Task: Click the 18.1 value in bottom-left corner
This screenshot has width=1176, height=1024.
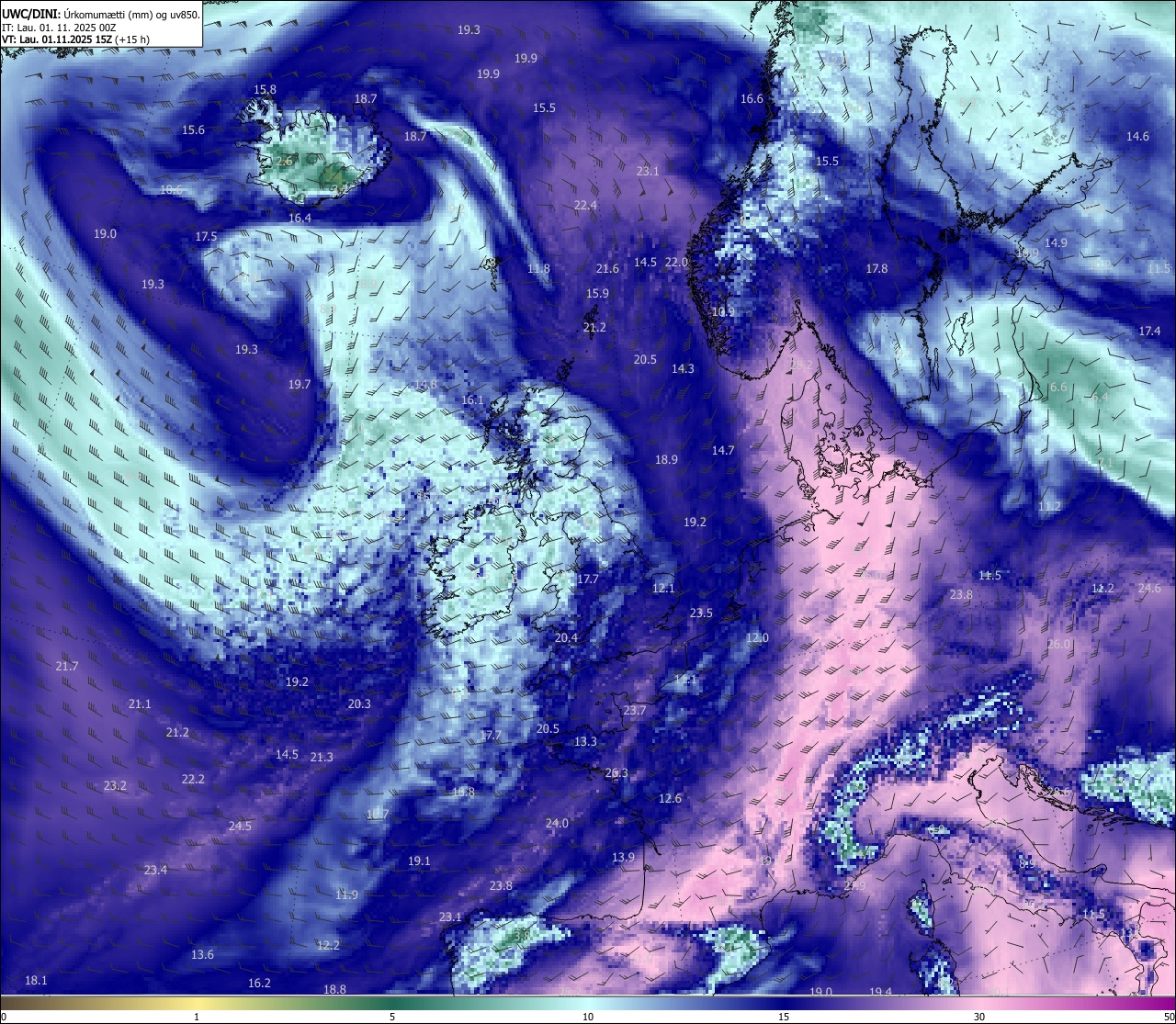Action: [36, 980]
